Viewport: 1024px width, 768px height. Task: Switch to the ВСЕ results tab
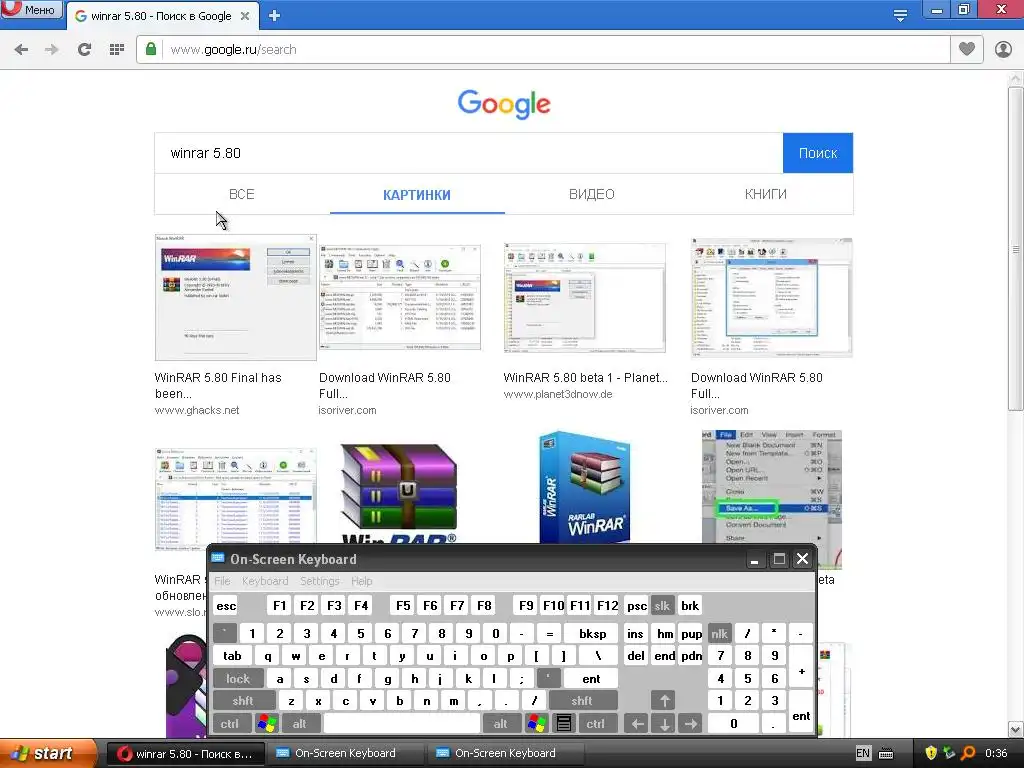[242, 194]
